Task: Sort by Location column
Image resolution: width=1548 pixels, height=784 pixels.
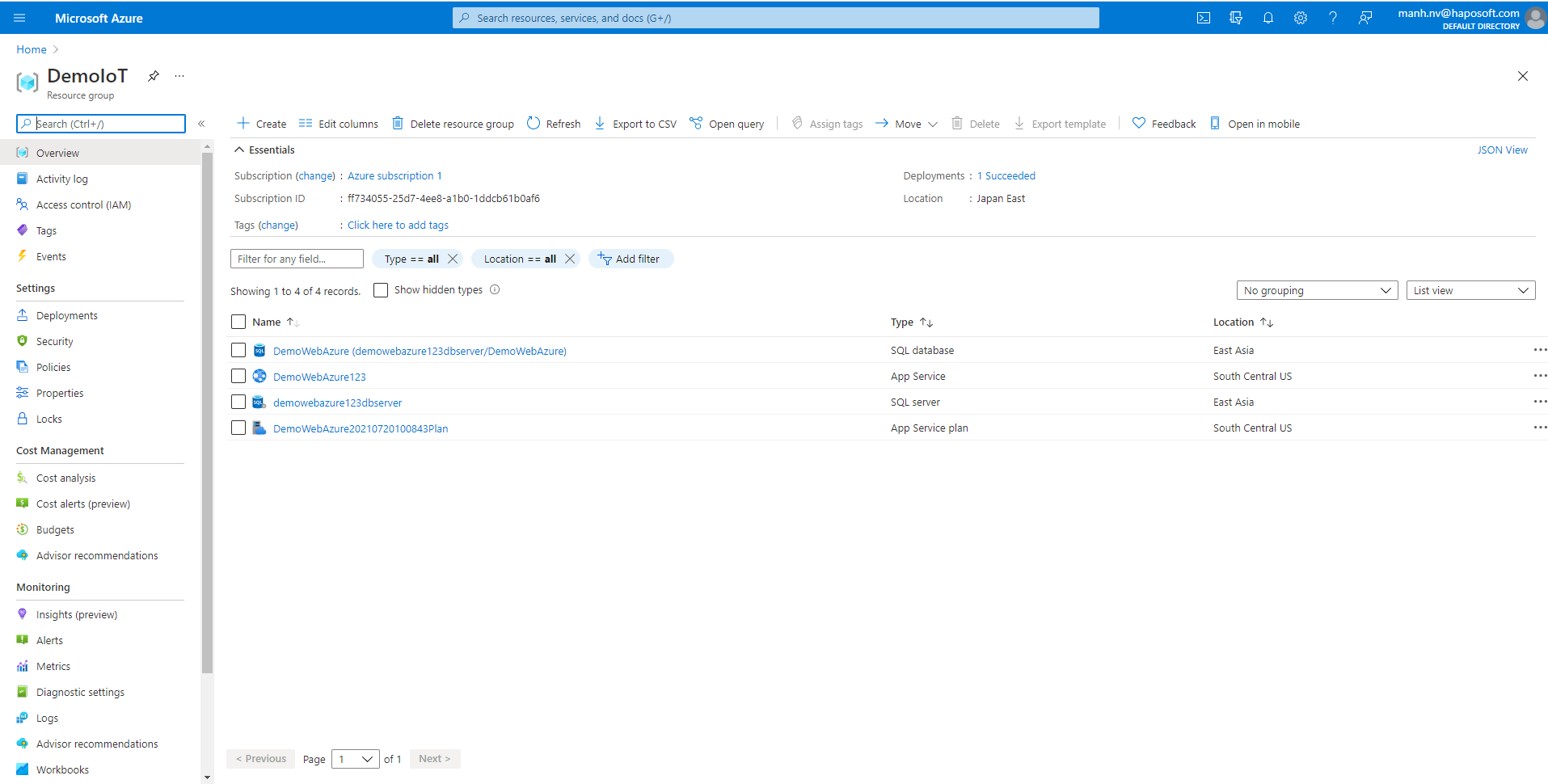Action: tap(1243, 322)
